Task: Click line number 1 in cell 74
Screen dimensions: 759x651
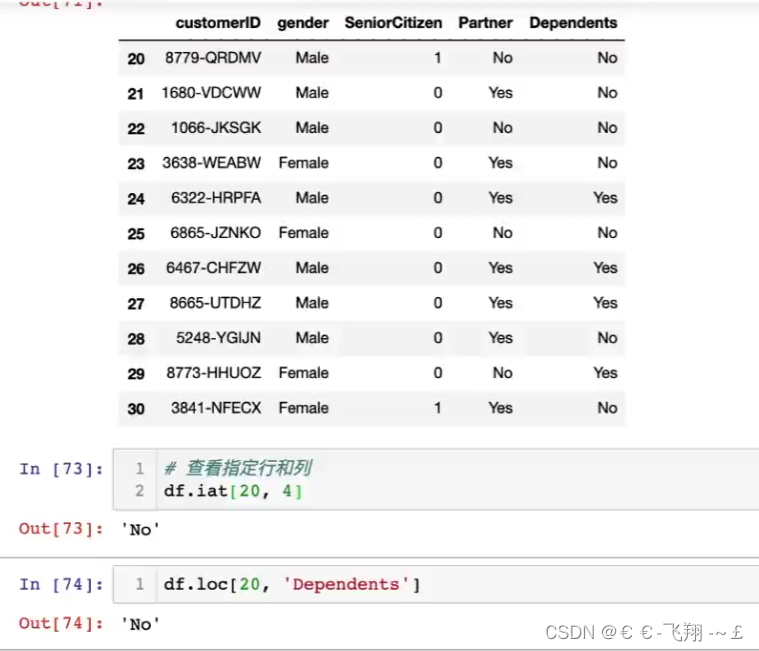Action: coord(139,584)
